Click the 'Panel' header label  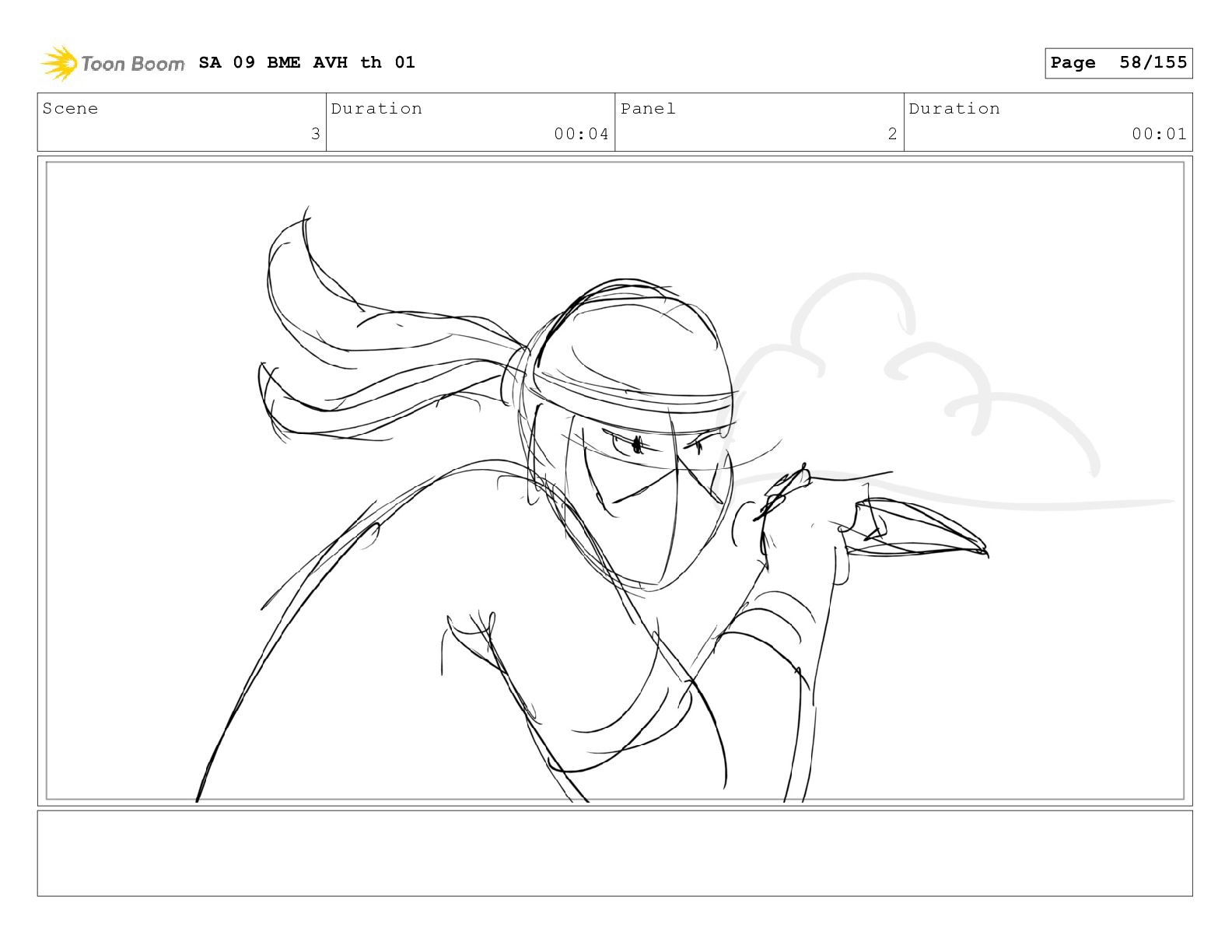[x=648, y=109]
